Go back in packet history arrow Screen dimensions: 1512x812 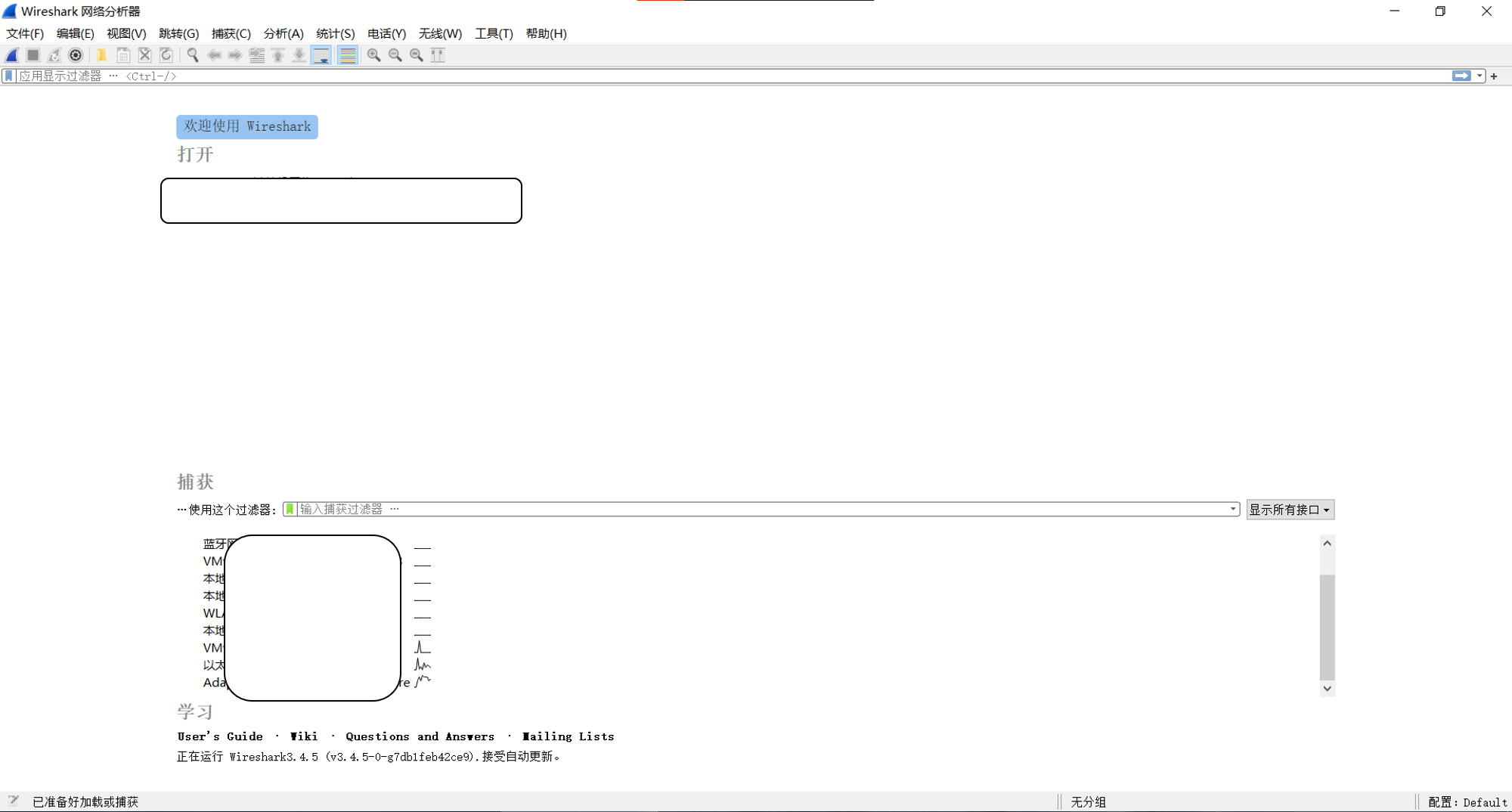(x=215, y=55)
